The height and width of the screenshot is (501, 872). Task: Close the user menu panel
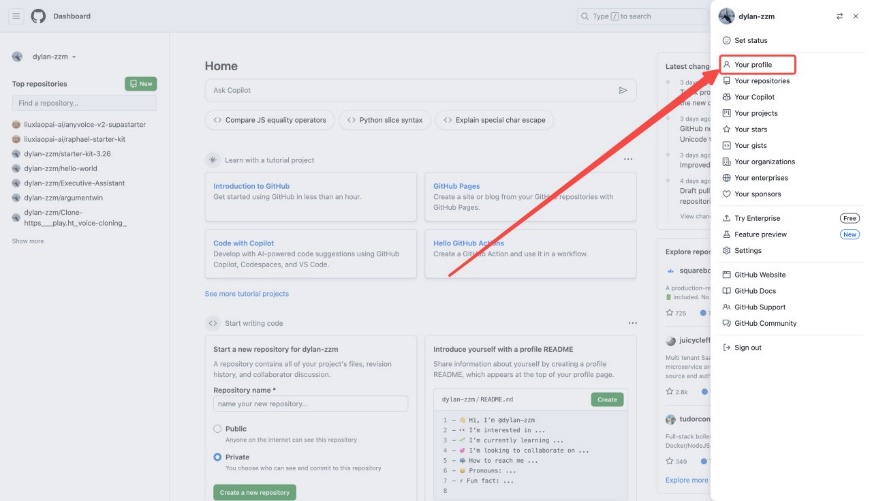(855, 16)
